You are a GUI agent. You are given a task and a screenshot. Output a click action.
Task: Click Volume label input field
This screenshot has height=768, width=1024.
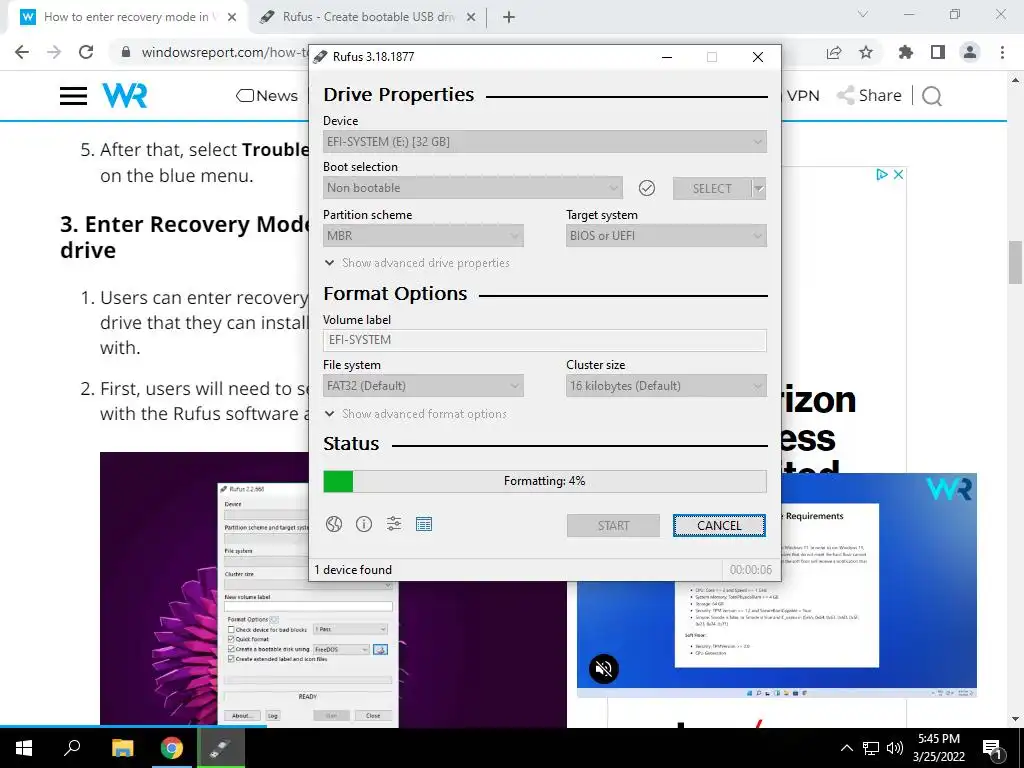tap(545, 340)
